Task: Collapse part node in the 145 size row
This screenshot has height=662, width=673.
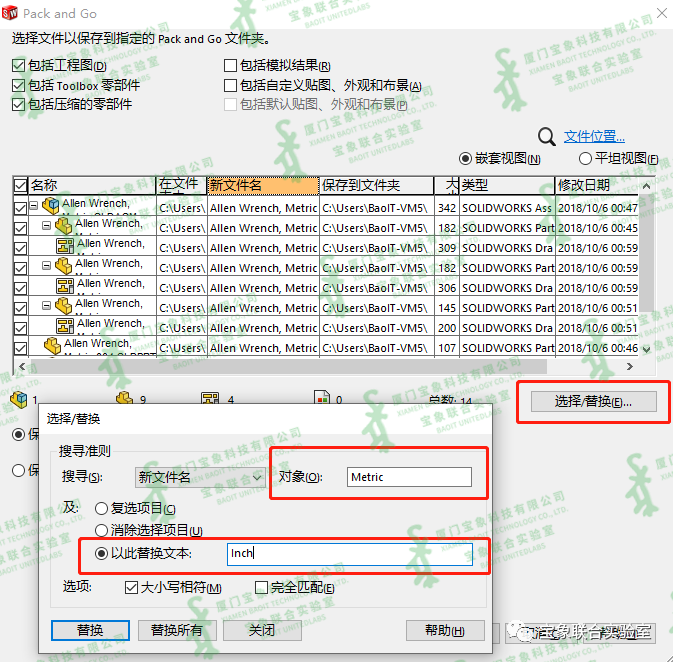Action: tap(46, 305)
